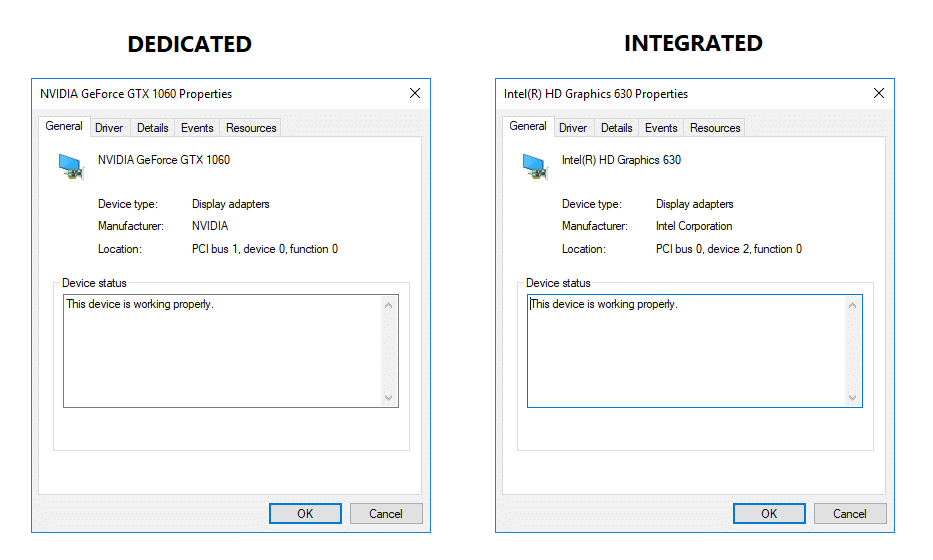Open the Details tab in the NVIDIA properties window

153,128
